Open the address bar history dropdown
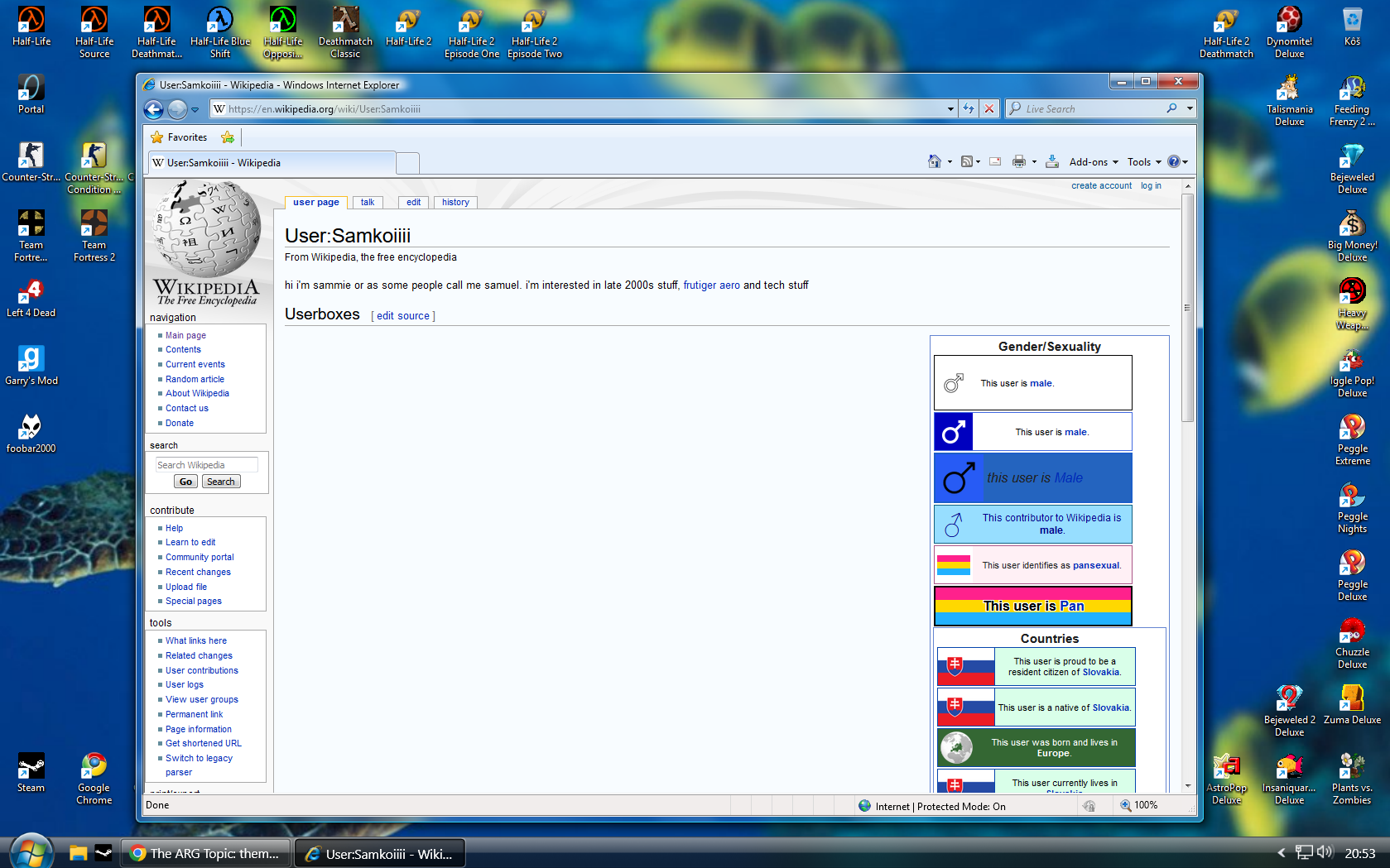This screenshot has width=1390, height=868. (950, 108)
